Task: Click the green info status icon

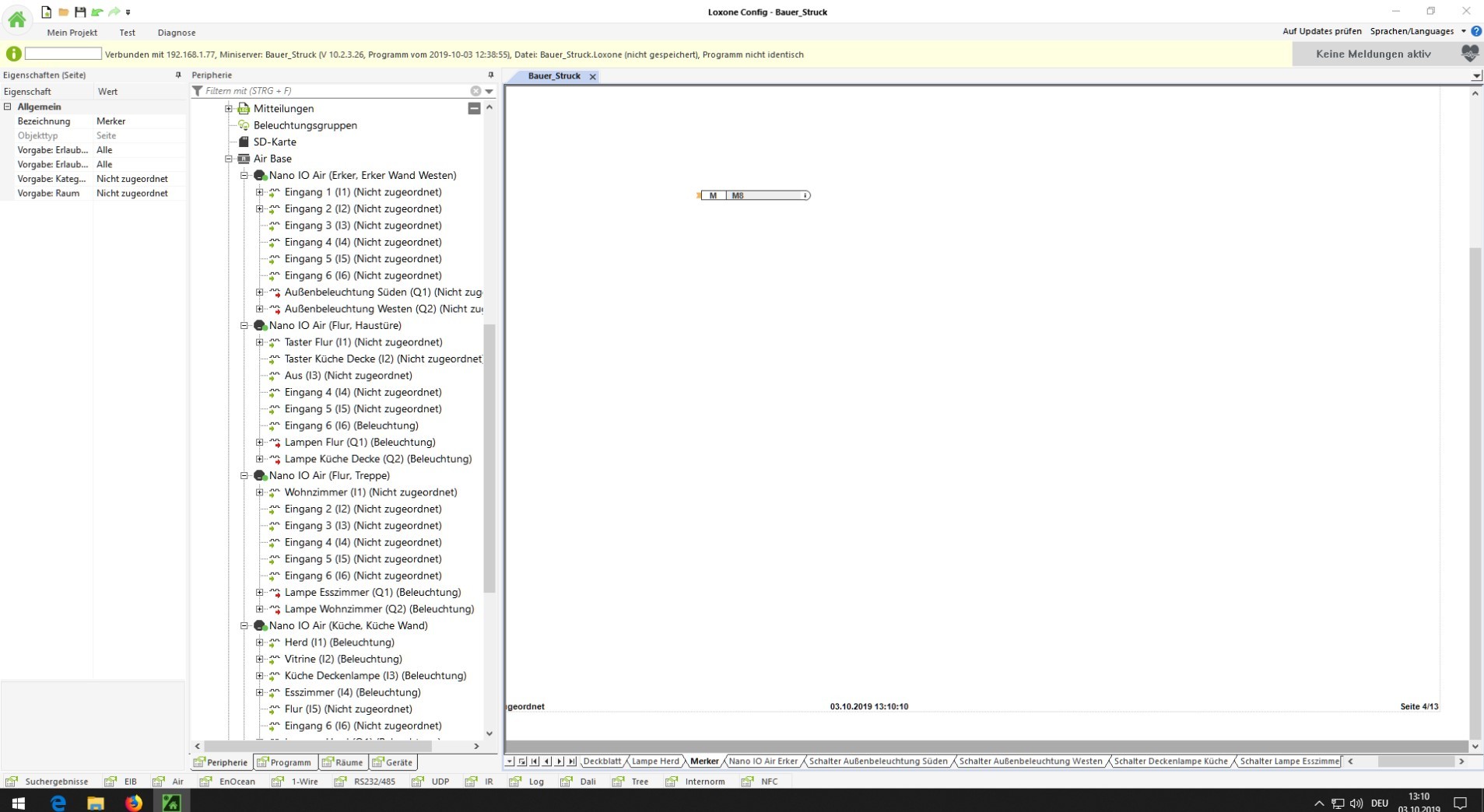Action: 13,54
